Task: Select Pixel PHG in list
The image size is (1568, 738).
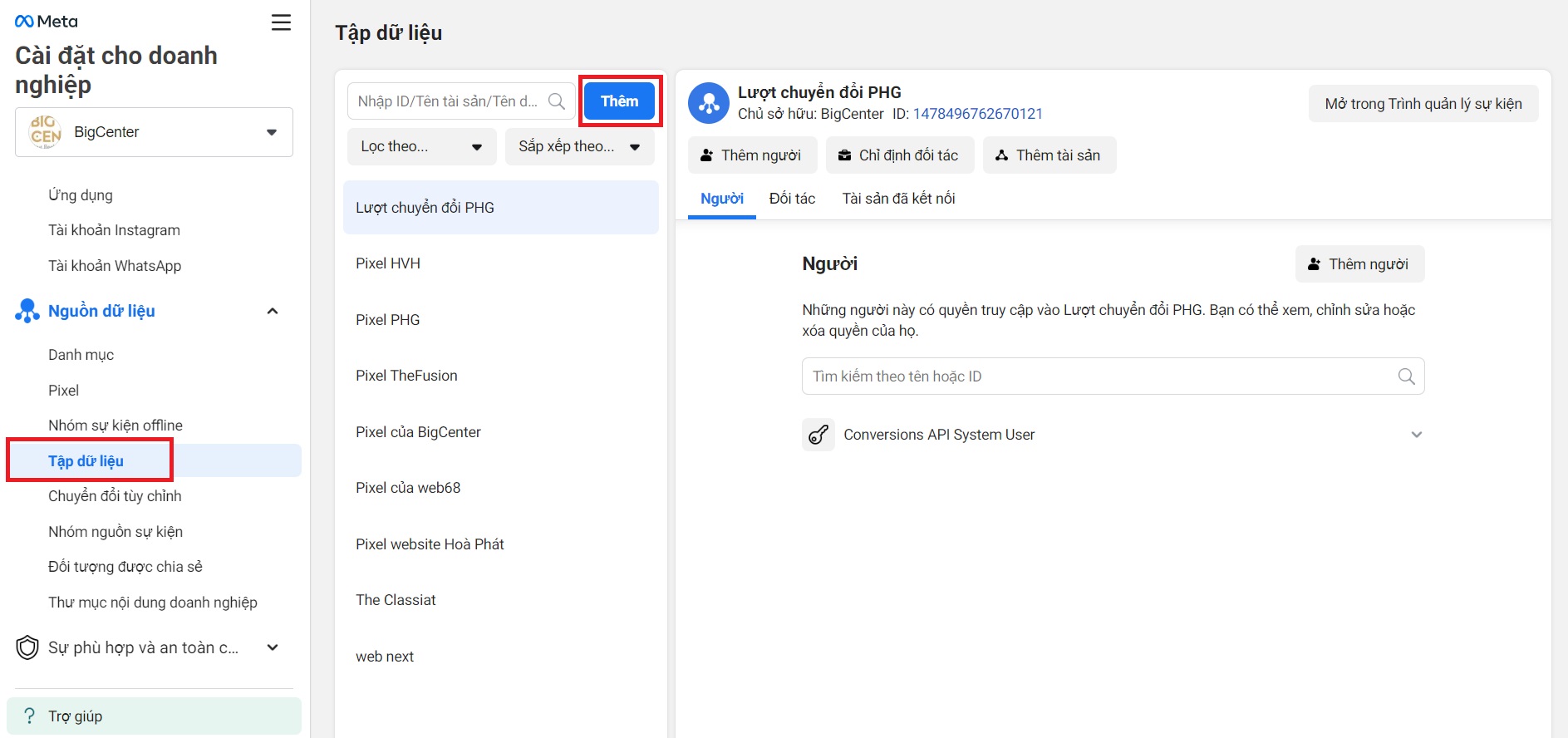Action: coord(501,320)
